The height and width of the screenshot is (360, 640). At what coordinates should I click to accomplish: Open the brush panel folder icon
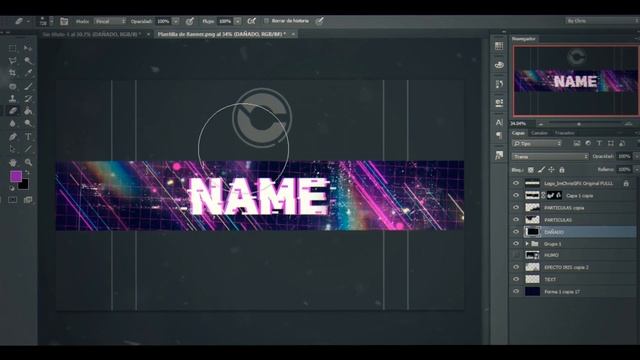coord(64,21)
